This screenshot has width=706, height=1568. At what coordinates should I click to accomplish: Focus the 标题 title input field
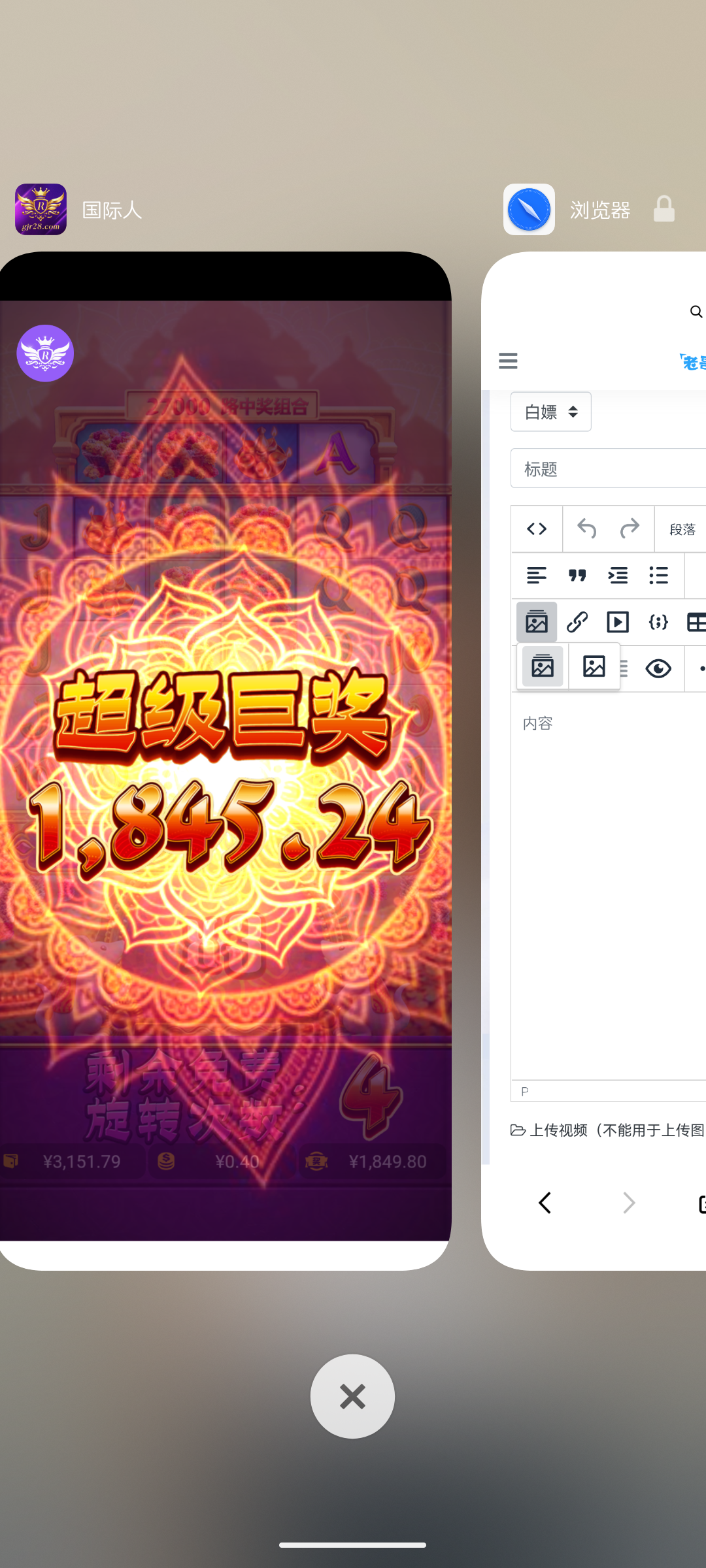[x=608, y=468]
